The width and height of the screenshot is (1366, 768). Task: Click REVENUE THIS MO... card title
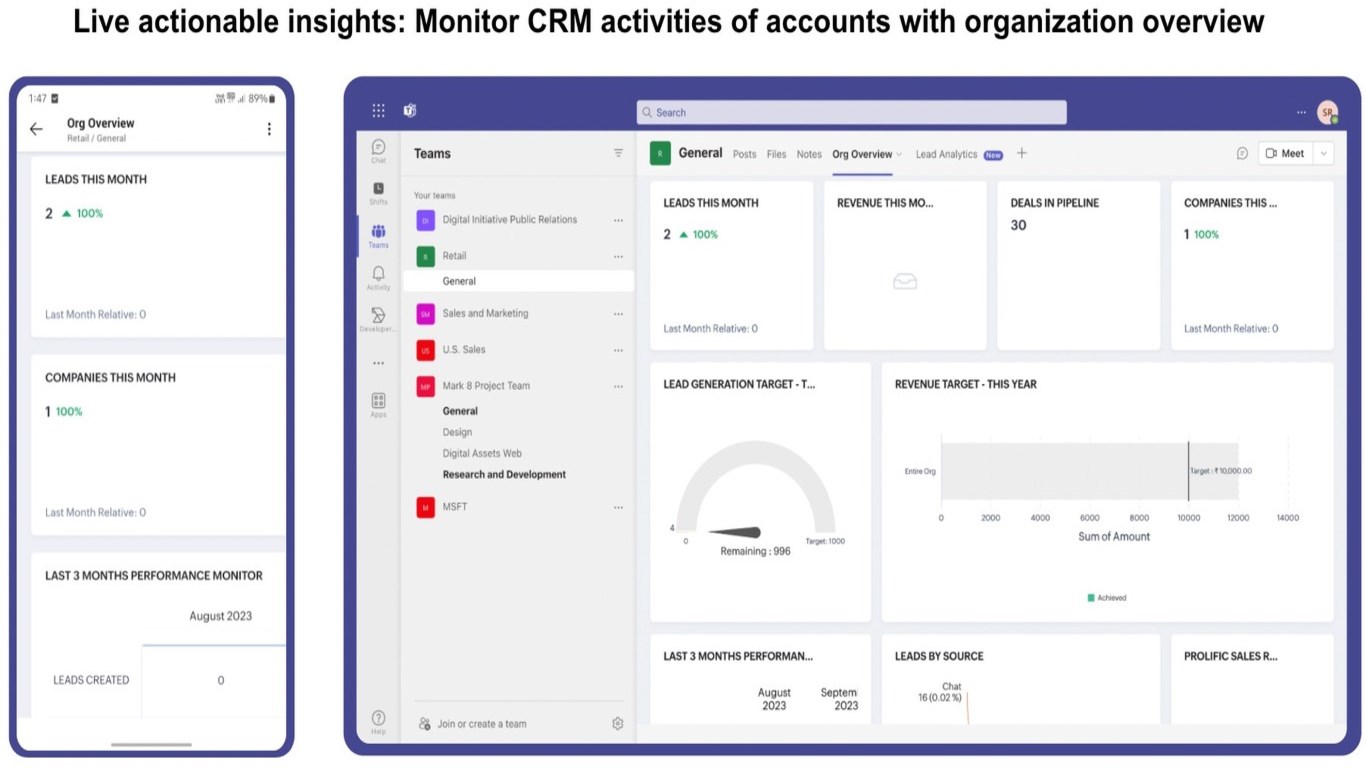pyautogui.click(x=885, y=203)
